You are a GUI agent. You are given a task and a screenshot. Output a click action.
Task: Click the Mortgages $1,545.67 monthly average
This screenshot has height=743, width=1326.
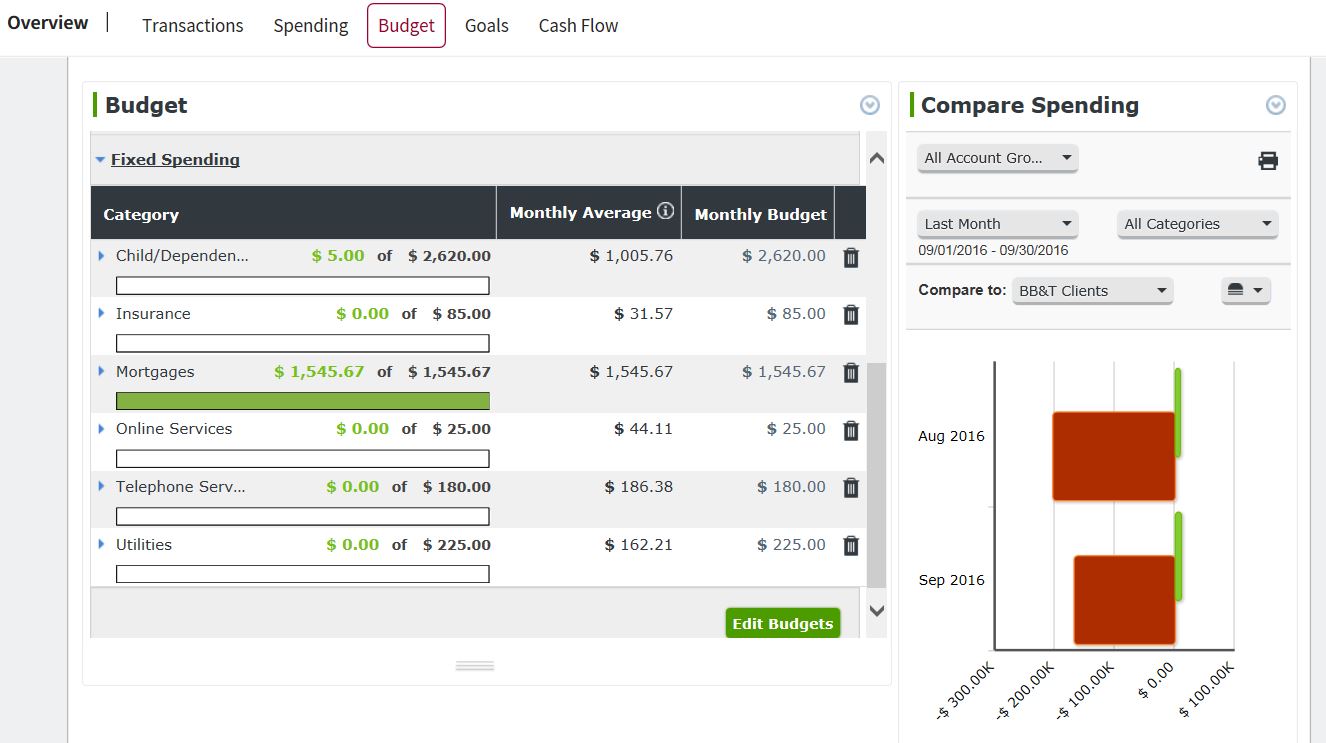(631, 372)
